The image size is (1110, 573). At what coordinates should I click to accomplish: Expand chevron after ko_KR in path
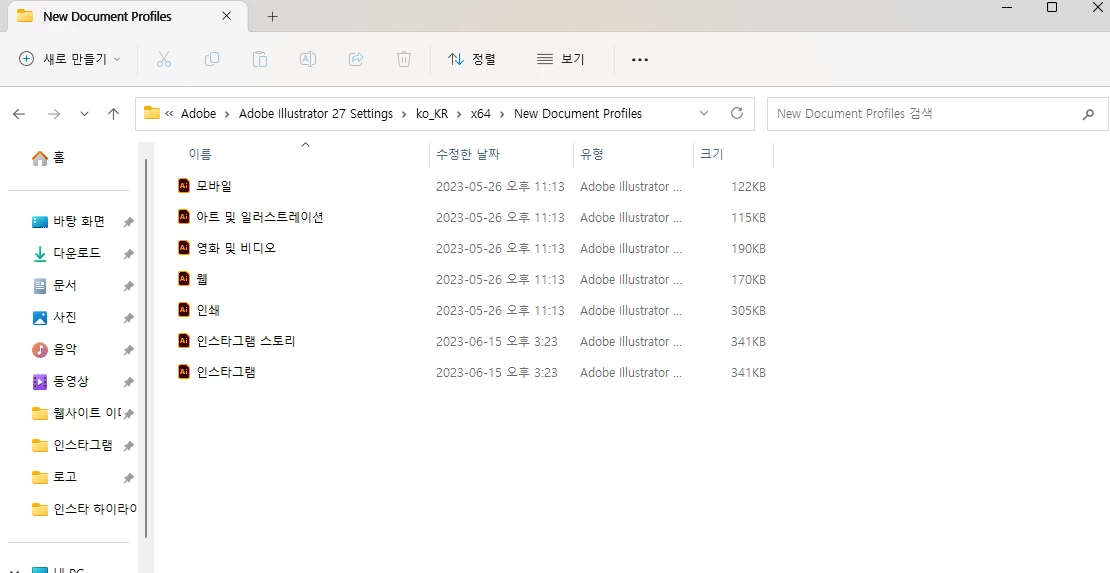[x=459, y=114]
